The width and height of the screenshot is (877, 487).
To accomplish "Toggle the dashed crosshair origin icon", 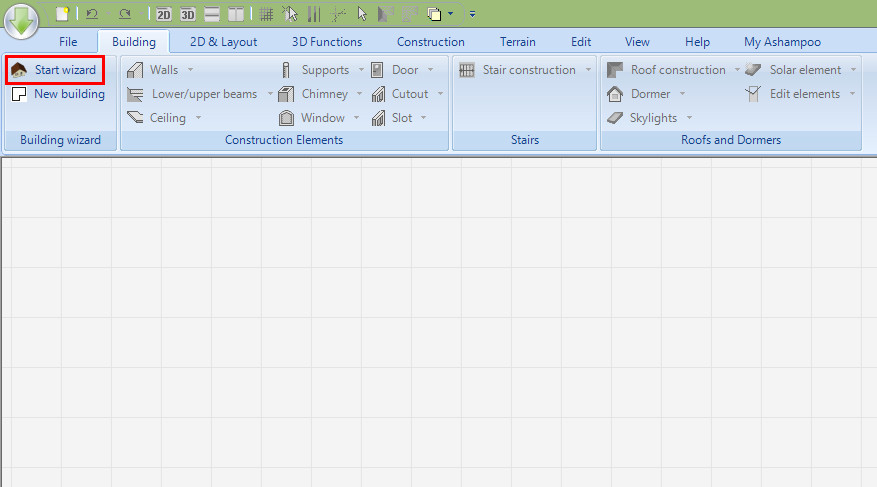I will pos(338,14).
